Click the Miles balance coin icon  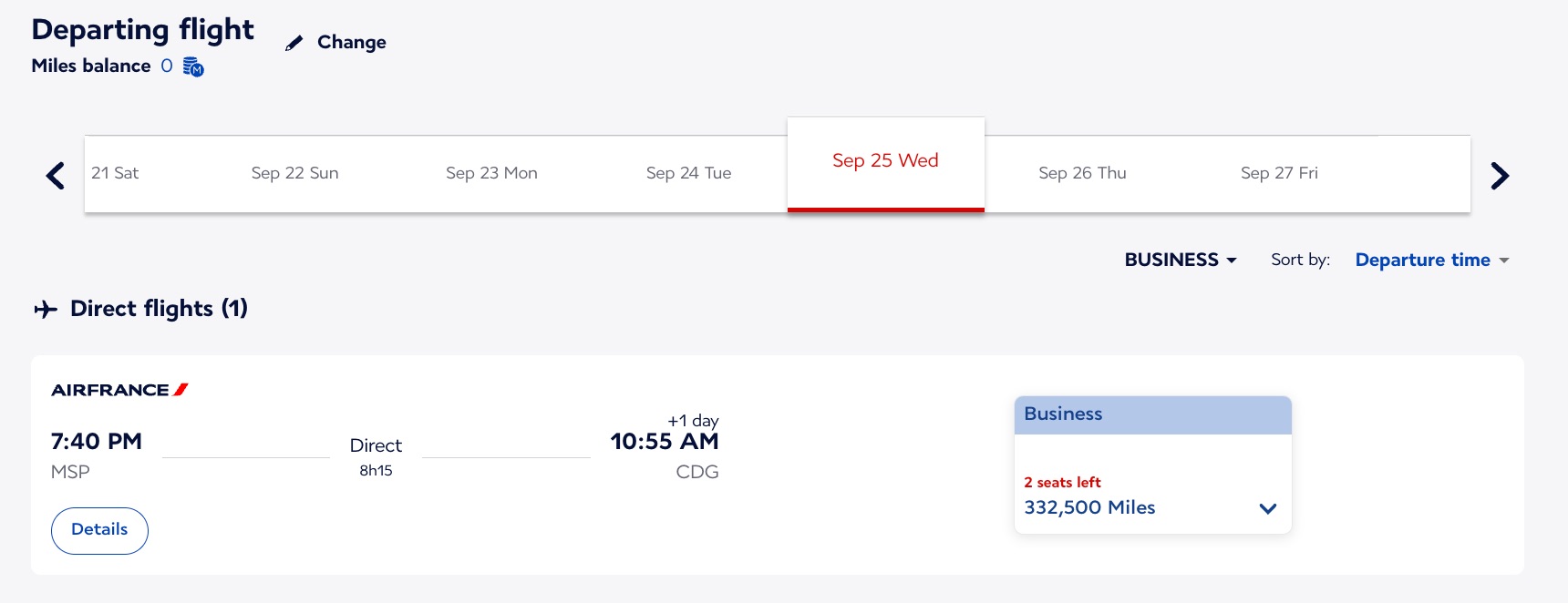(x=192, y=66)
